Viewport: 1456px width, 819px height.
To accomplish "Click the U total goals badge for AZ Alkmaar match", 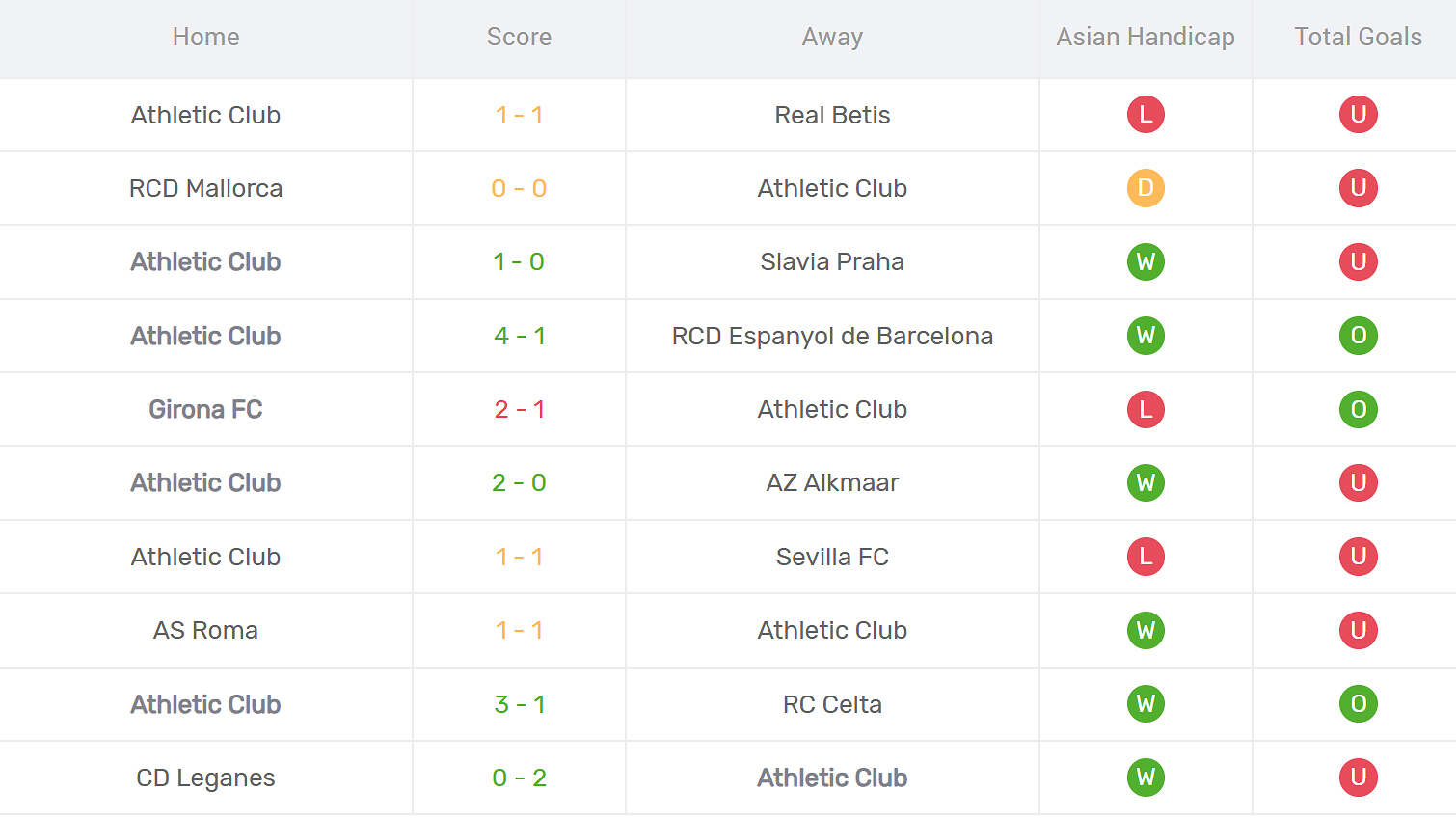I will point(1358,482).
